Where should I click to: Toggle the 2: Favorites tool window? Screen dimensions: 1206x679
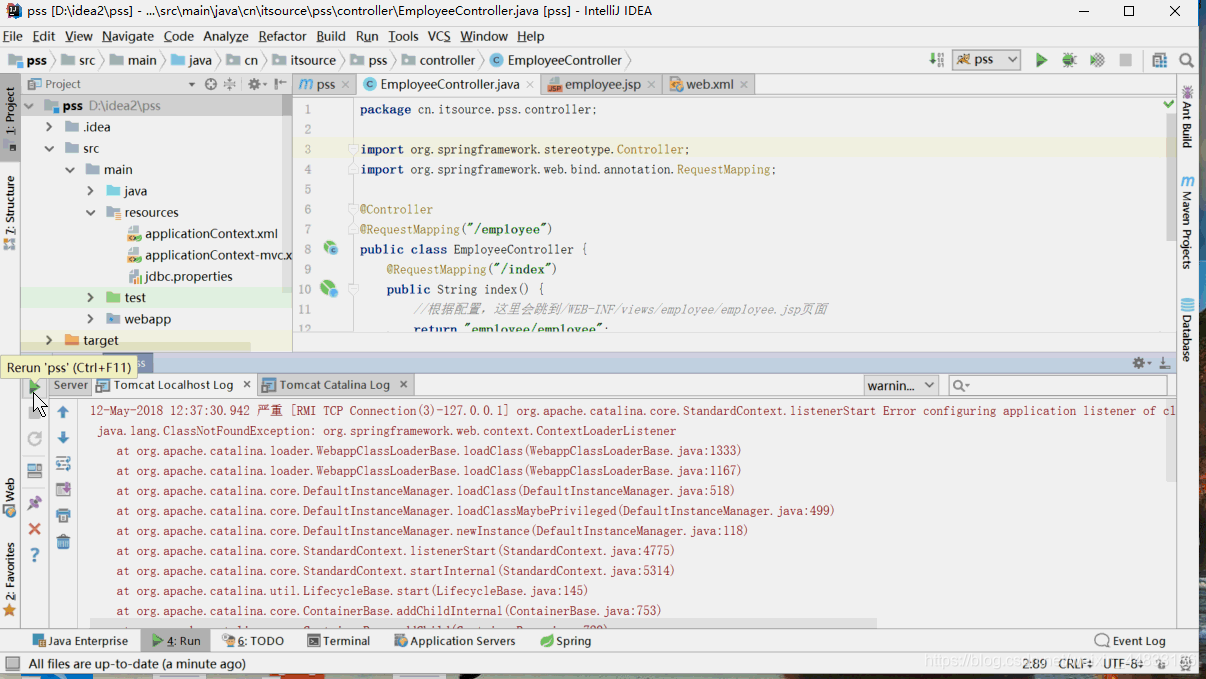[x=10, y=579]
